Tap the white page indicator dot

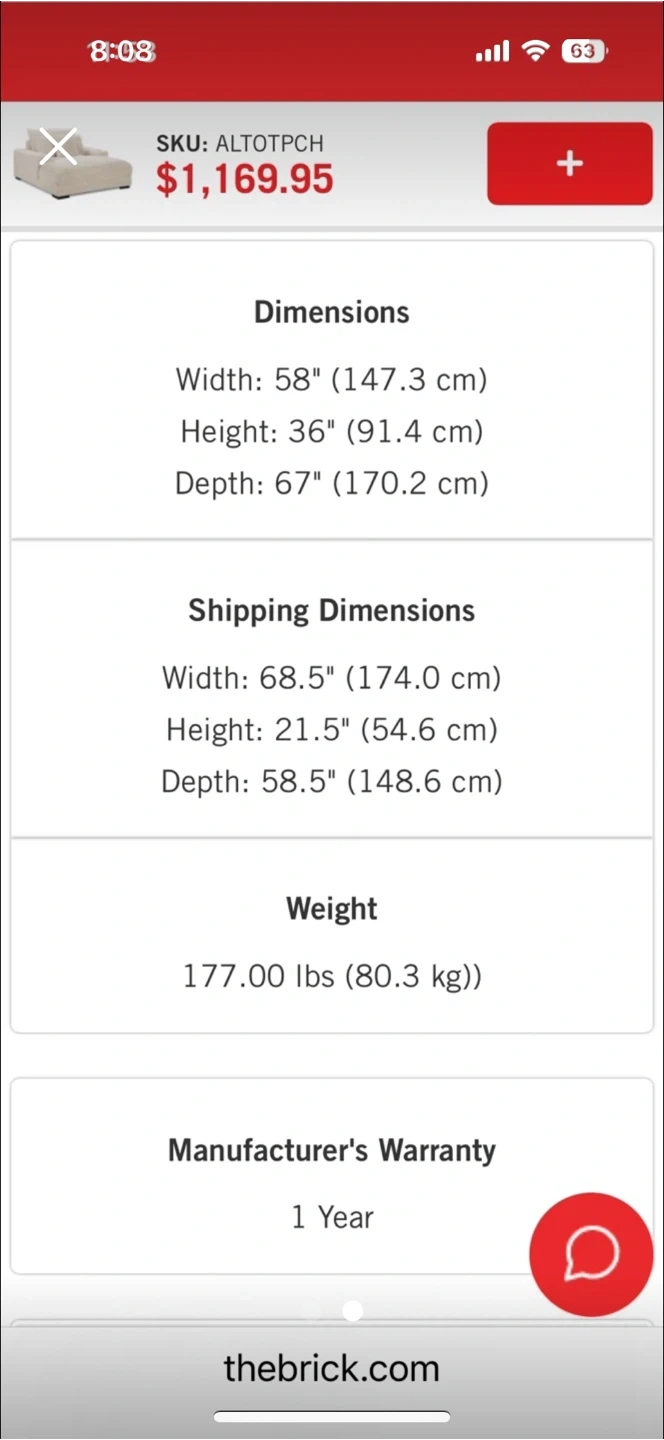point(352,1311)
